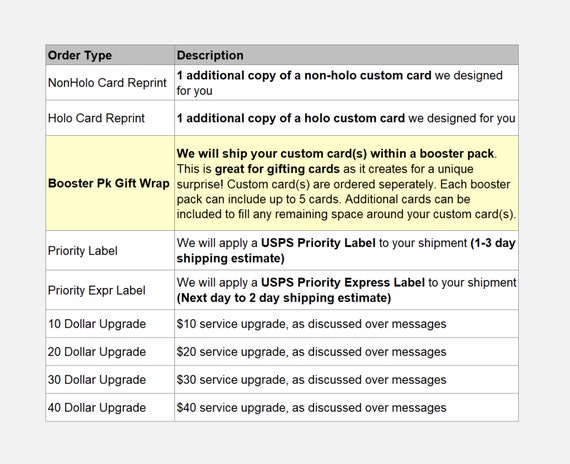The height and width of the screenshot is (464, 570).
Task: Select the Holo Card Reprint cell
Action: point(110,118)
